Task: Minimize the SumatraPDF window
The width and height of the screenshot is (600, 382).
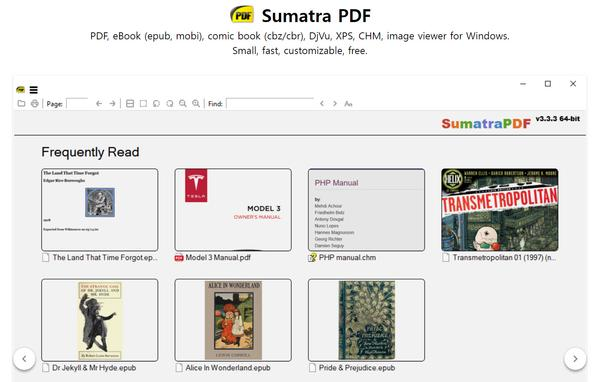Action: (x=523, y=84)
